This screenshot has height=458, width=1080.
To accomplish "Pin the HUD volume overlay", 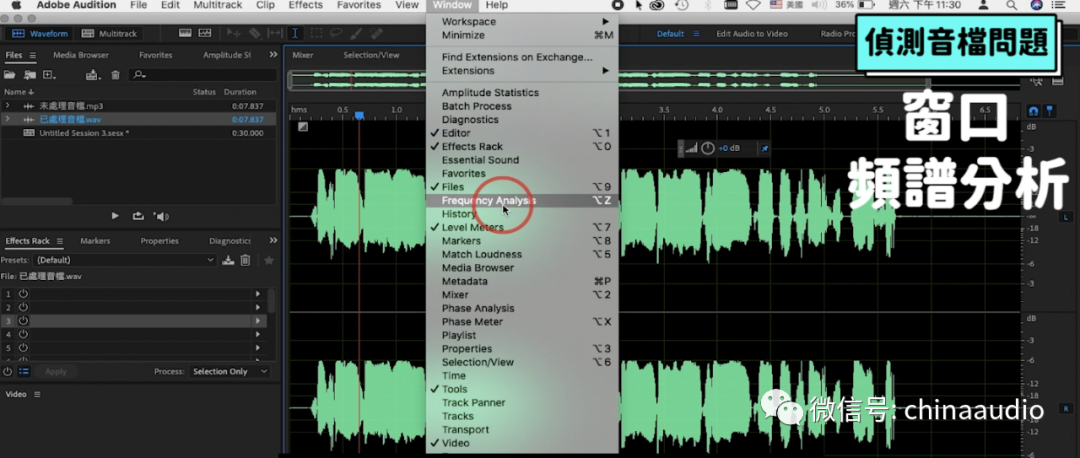I will [765, 148].
